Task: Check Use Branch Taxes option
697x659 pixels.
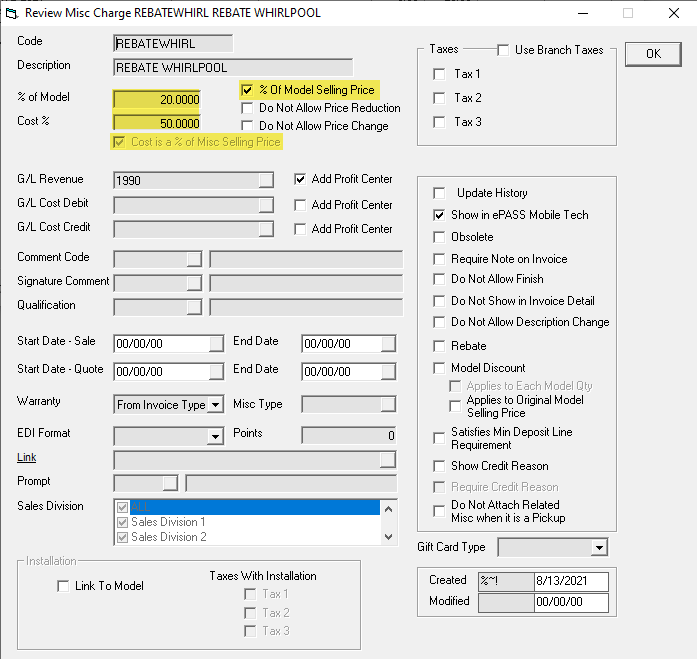Action: click(503, 50)
